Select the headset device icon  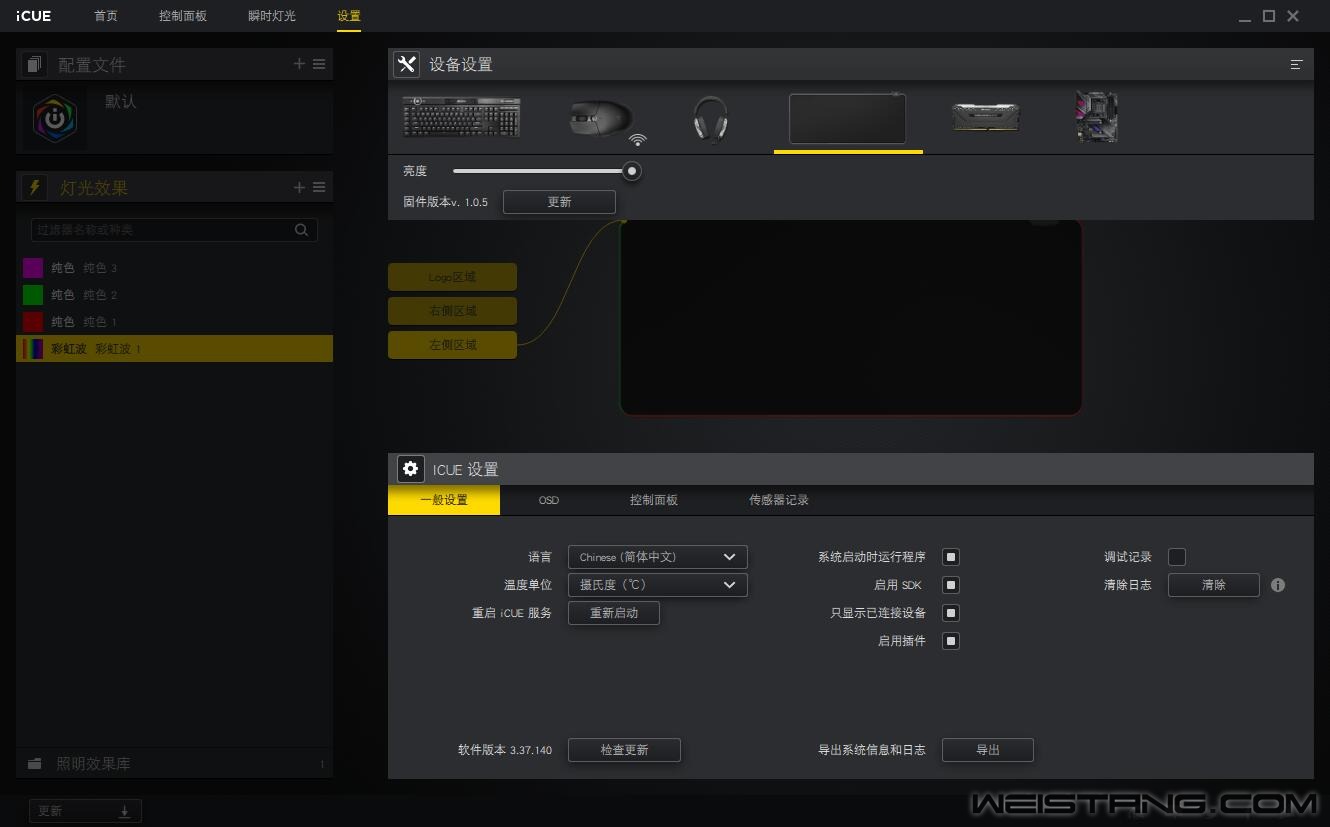[710, 119]
